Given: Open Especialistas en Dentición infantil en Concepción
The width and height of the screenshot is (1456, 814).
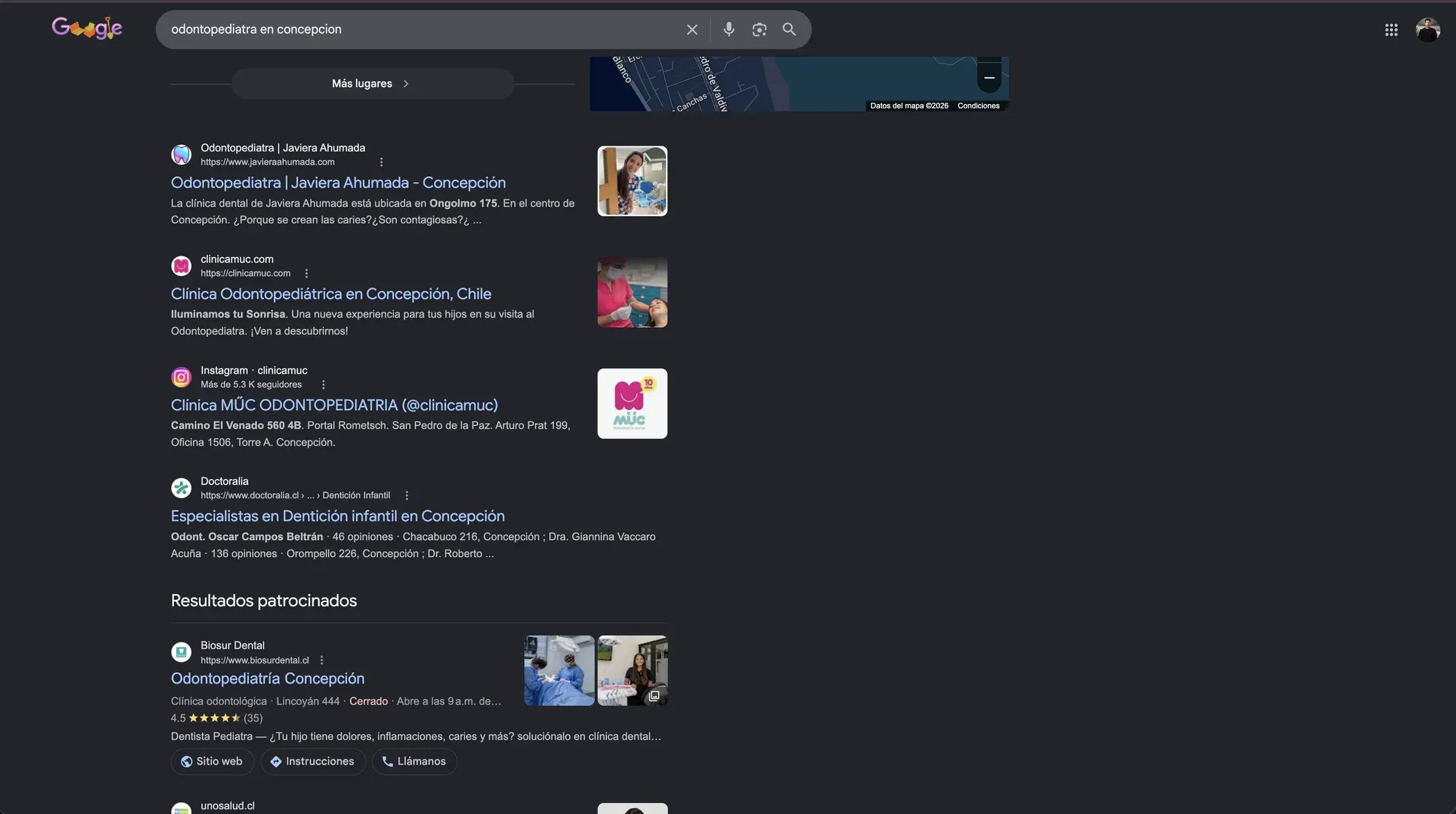Looking at the screenshot, I should click(338, 516).
